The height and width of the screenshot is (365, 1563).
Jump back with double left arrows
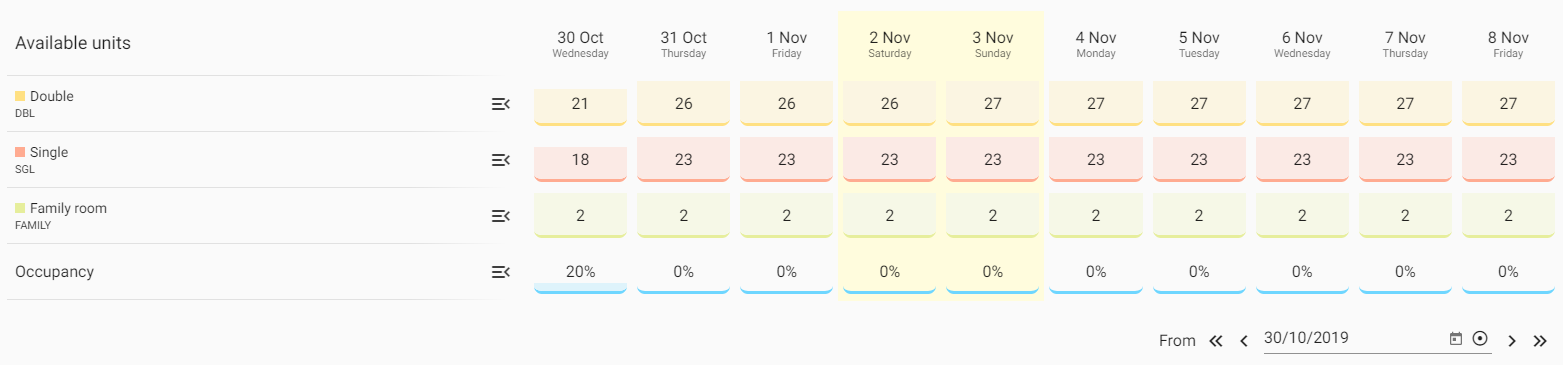pyautogui.click(x=1216, y=340)
